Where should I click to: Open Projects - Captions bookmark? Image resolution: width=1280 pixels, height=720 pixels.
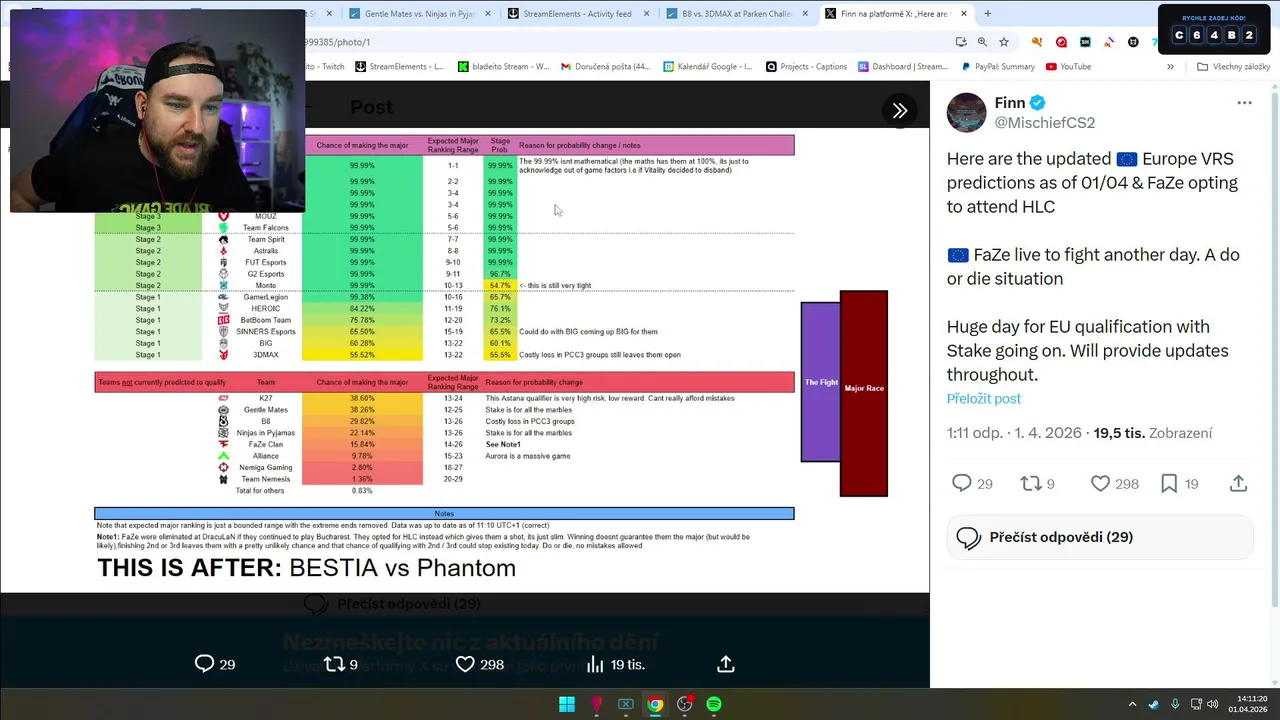click(x=807, y=67)
